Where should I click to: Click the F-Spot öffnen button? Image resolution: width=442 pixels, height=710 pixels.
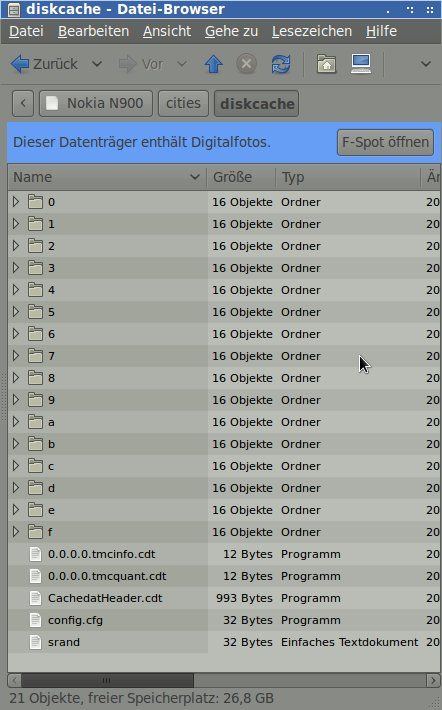(x=385, y=142)
